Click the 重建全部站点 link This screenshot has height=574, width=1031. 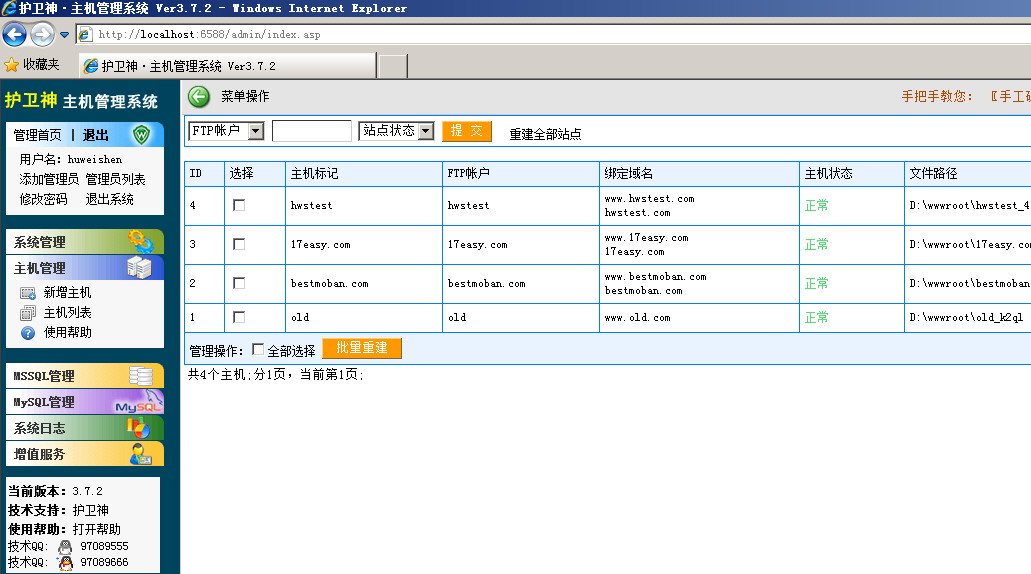point(545,134)
